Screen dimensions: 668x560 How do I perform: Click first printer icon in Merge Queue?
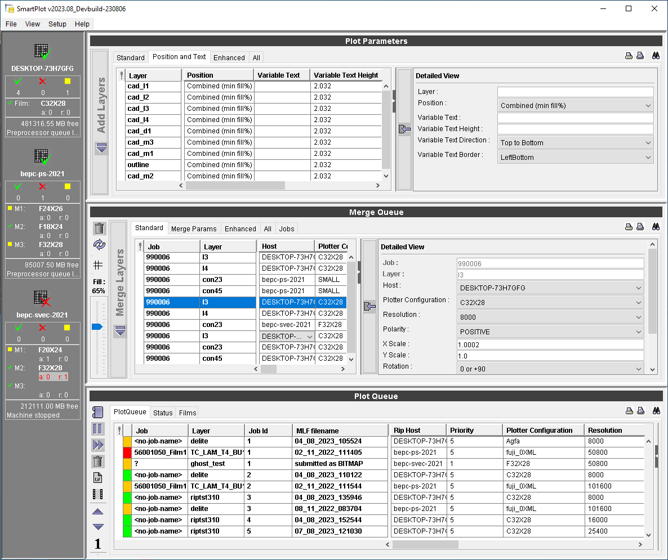tap(628, 227)
